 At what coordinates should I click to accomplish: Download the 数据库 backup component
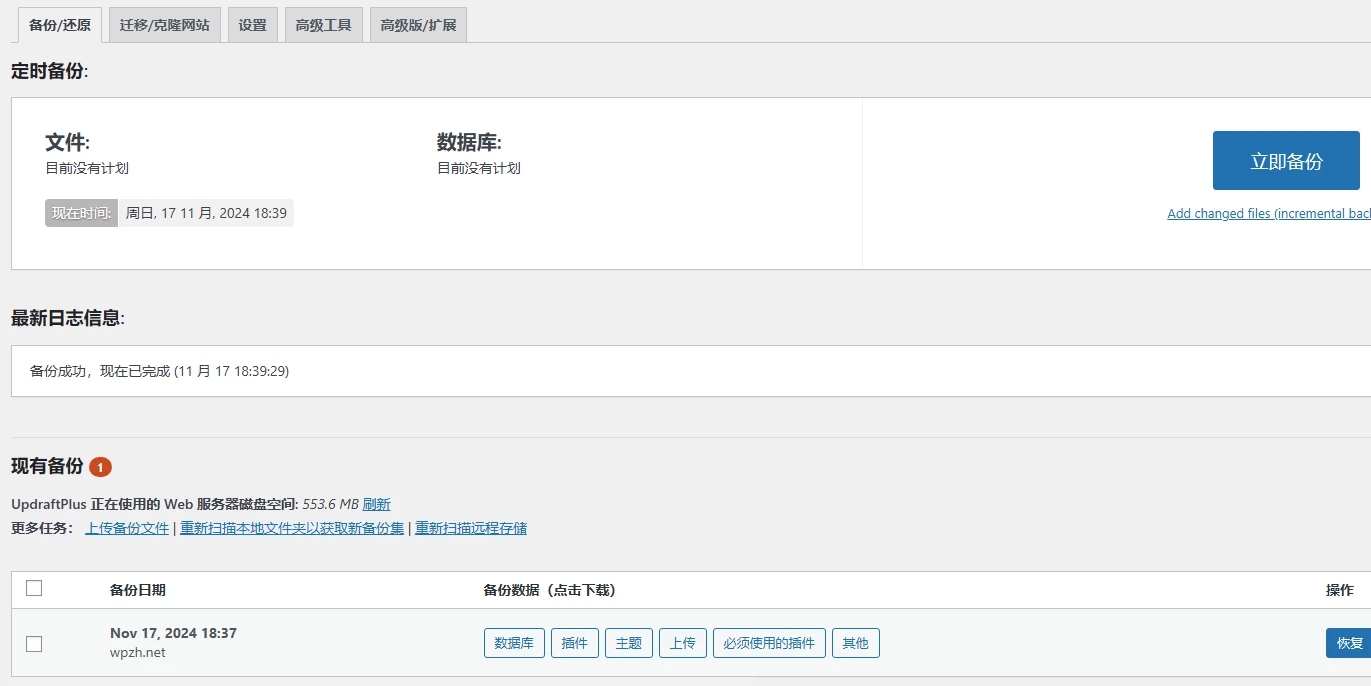[513, 643]
